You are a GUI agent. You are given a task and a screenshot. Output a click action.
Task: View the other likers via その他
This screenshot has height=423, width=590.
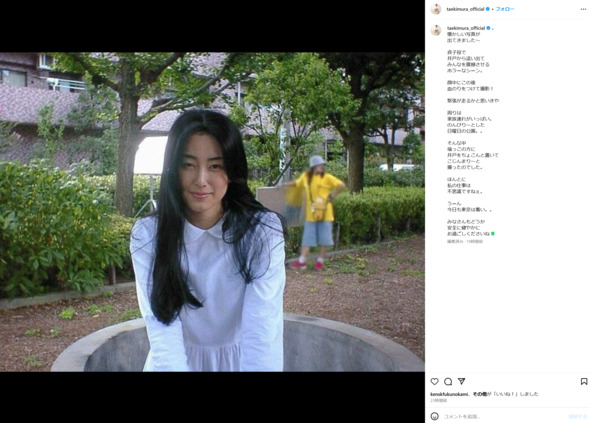[479, 394]
